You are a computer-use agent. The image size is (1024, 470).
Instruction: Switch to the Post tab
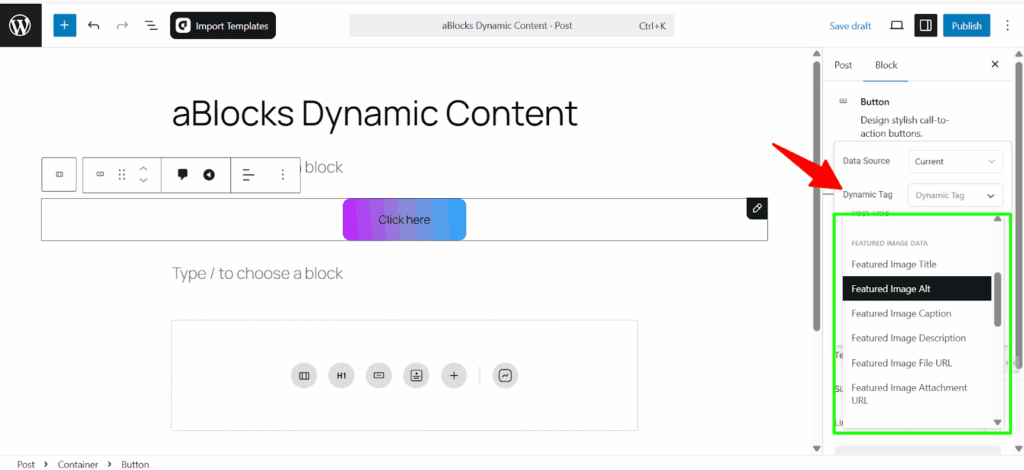pos(843,65)
